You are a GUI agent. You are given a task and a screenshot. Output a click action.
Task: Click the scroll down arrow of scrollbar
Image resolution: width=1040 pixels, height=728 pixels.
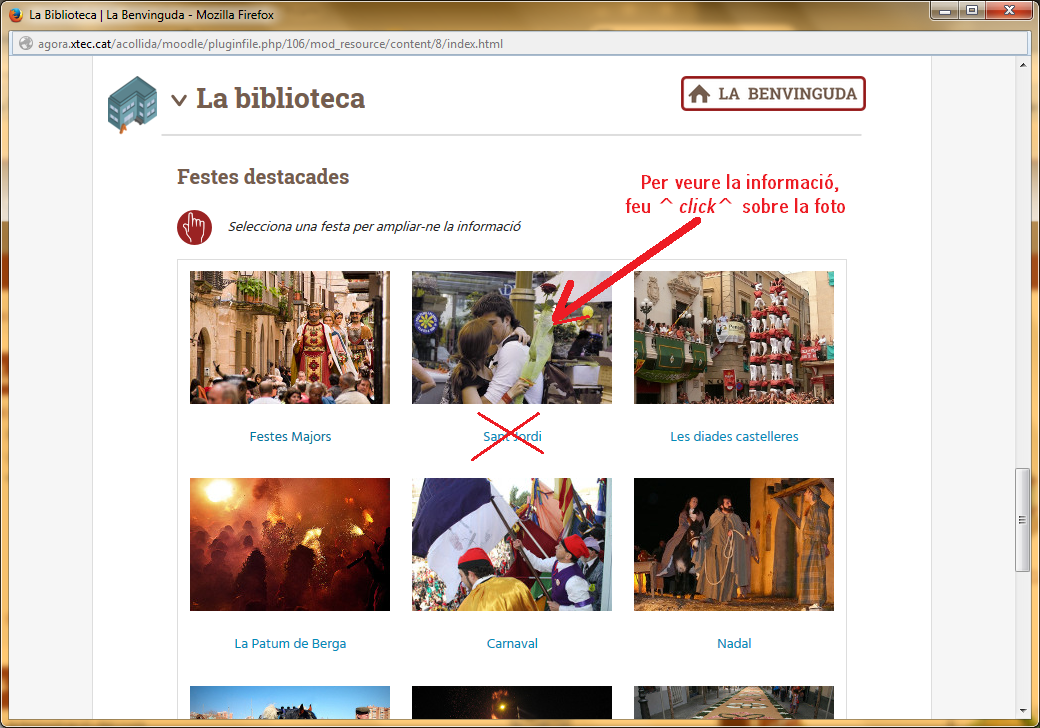[1022, 709]
